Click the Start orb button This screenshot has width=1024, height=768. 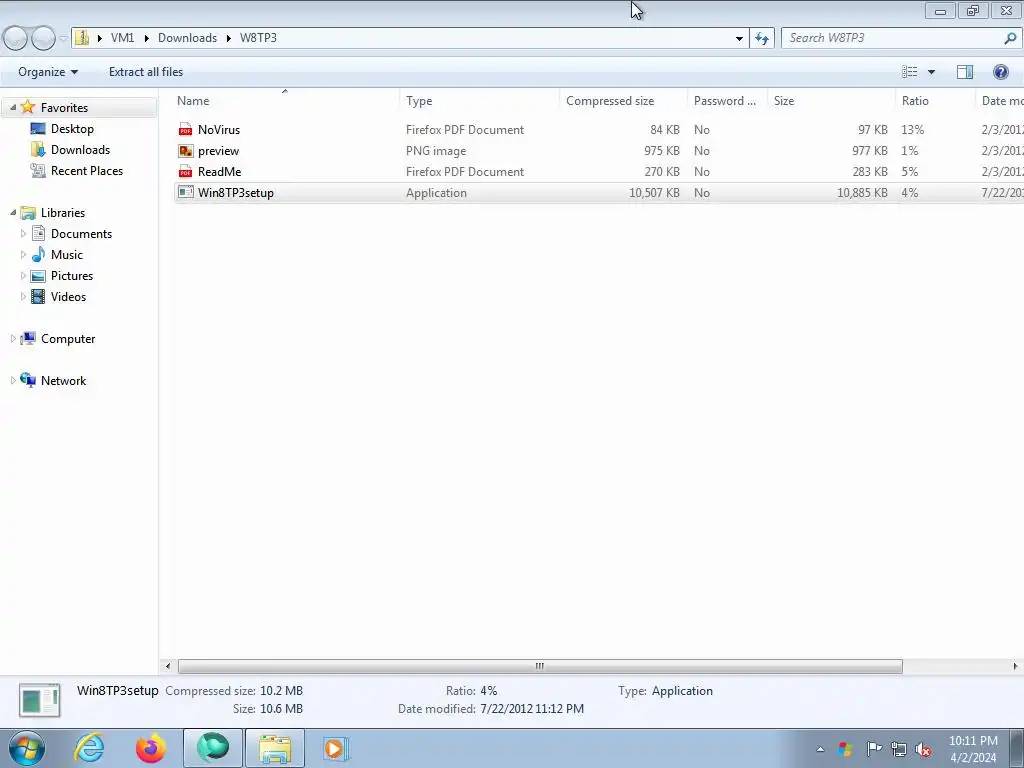tap(27, 748)
